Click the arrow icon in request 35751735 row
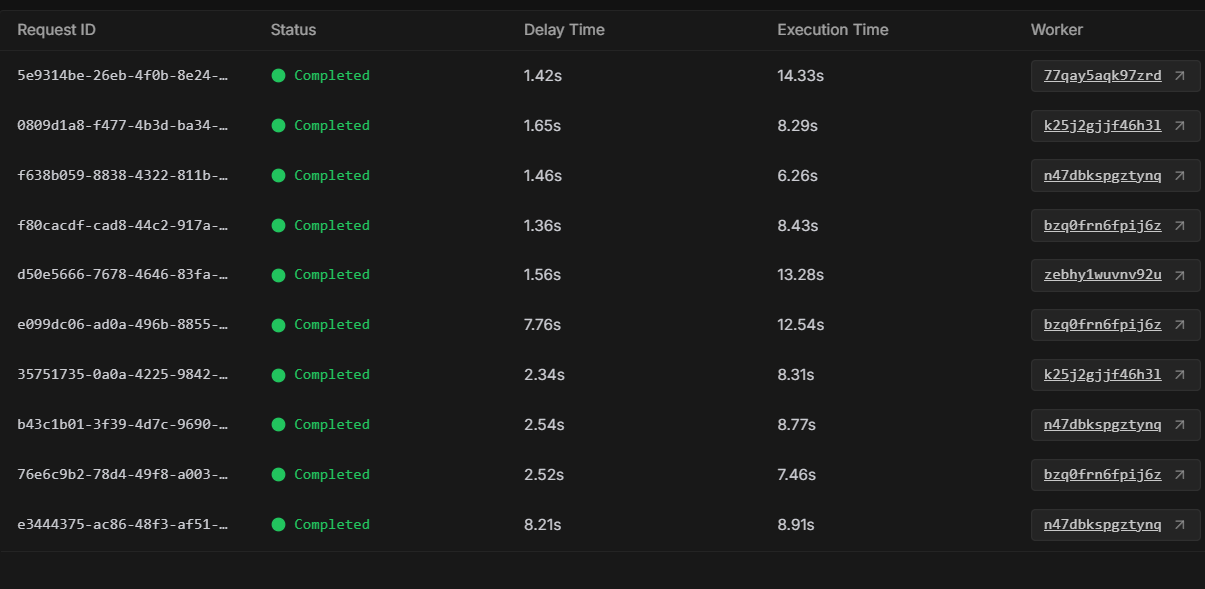This screenshot has height=589, width=1205. point(1180,375)
